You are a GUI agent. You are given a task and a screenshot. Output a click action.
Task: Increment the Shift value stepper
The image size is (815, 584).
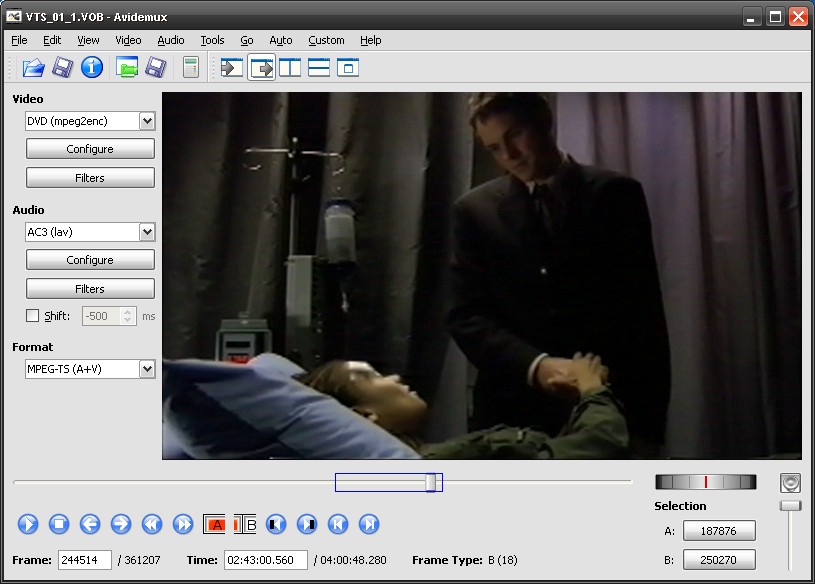(x=127, y=312)
